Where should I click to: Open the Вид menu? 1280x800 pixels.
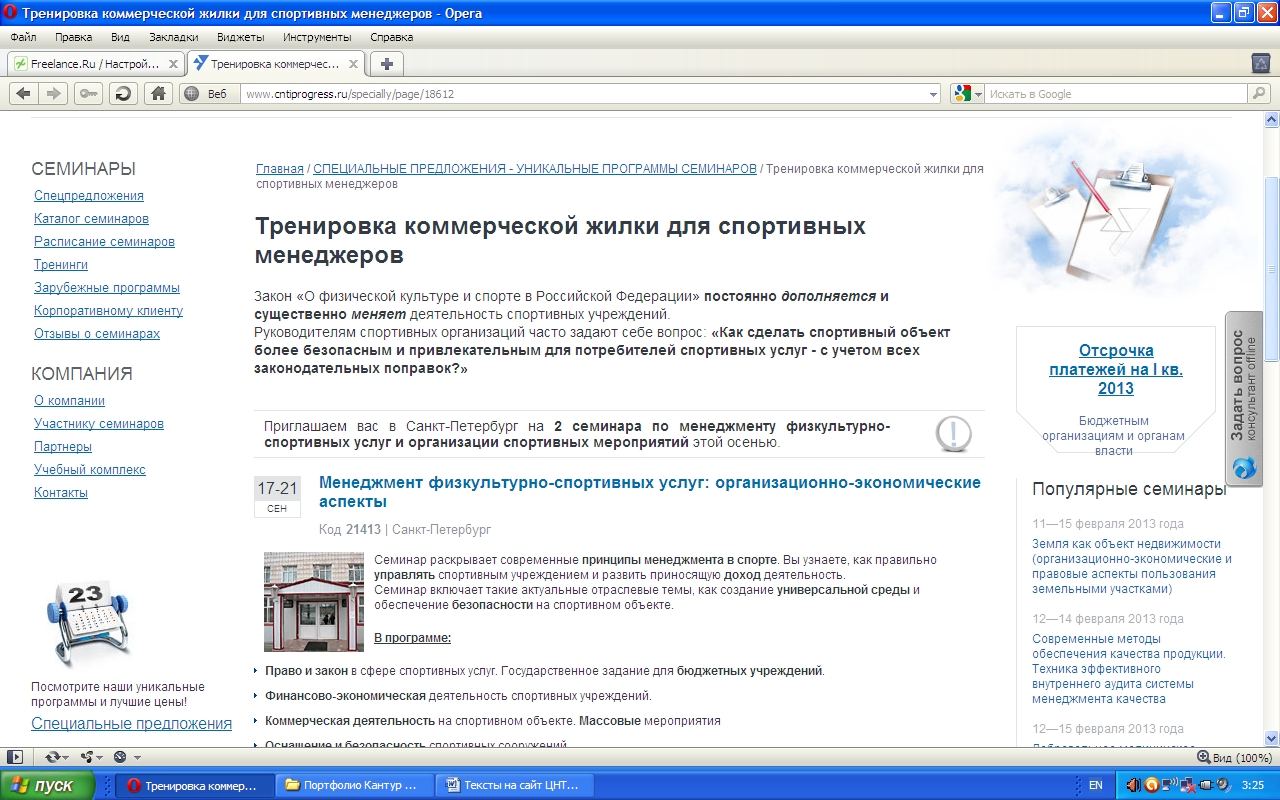point(120,37)
